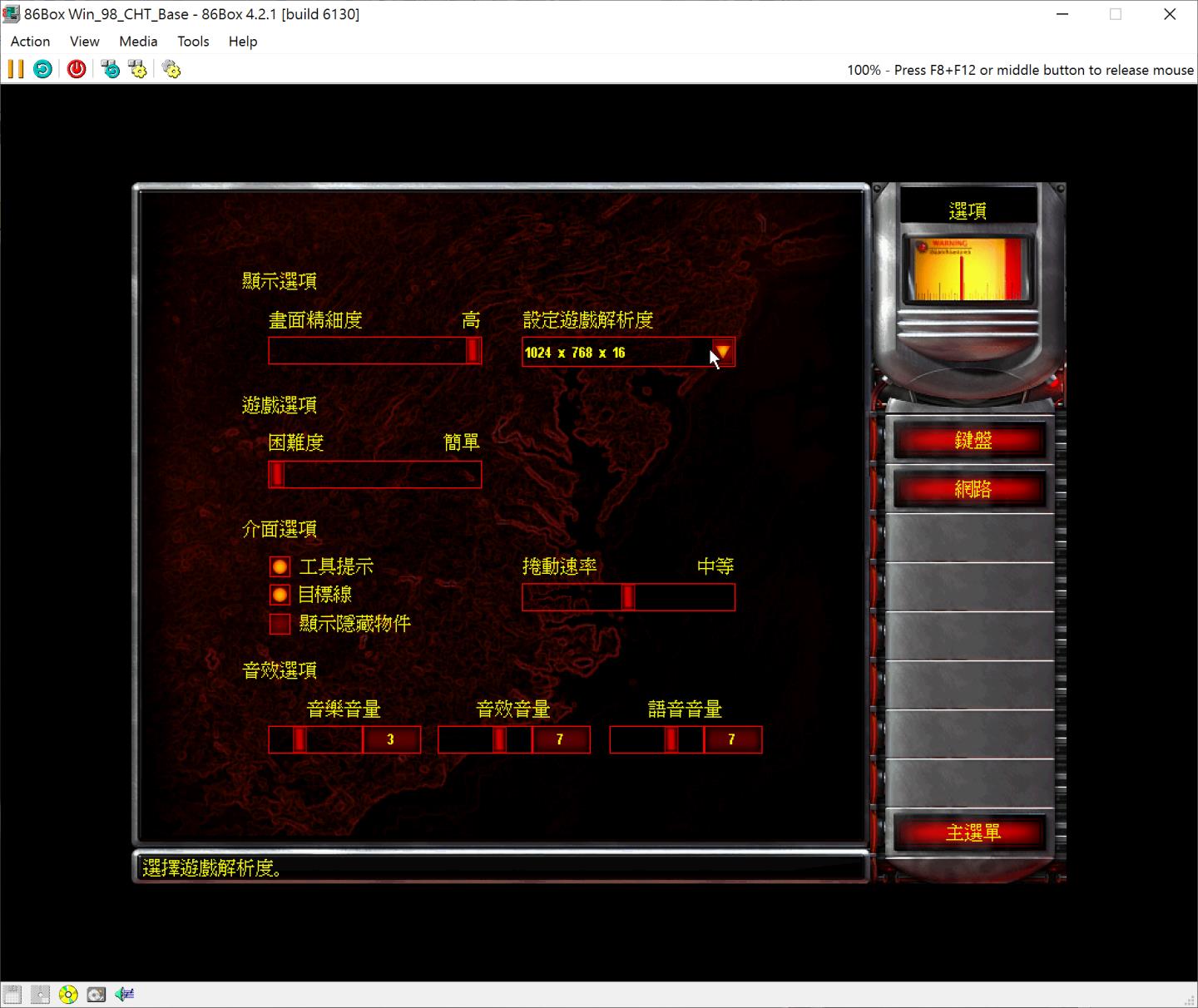Click the 網路 network button
The height and width of the screenshot is (1008, 1198).
click(971, 489)
